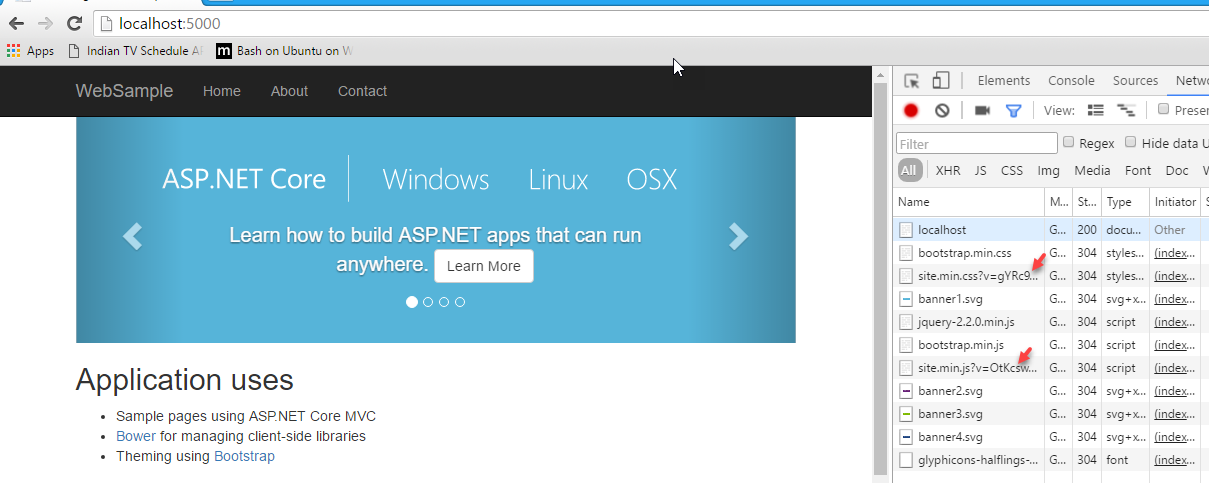Enable the Regex checkbox
The width and height of the screenshot is (1209, 483).
(x=1069, y=143)
